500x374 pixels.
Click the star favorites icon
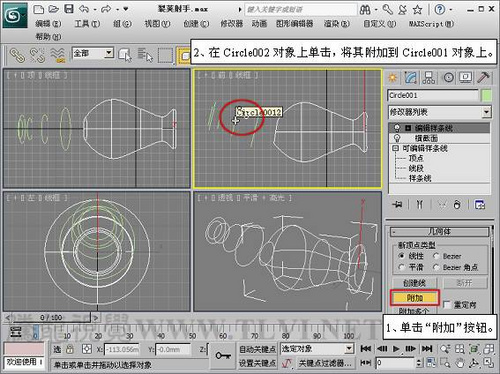417,10
